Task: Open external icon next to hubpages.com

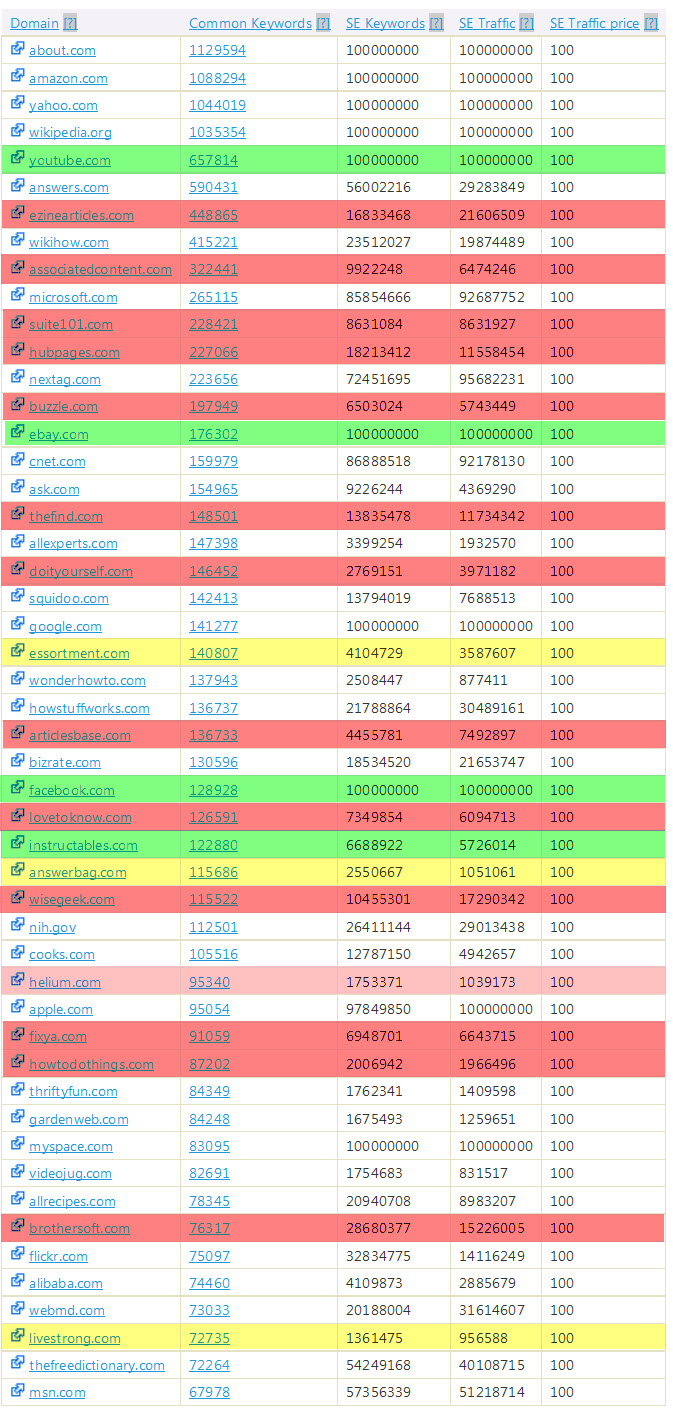Action: tap(18, 351)
